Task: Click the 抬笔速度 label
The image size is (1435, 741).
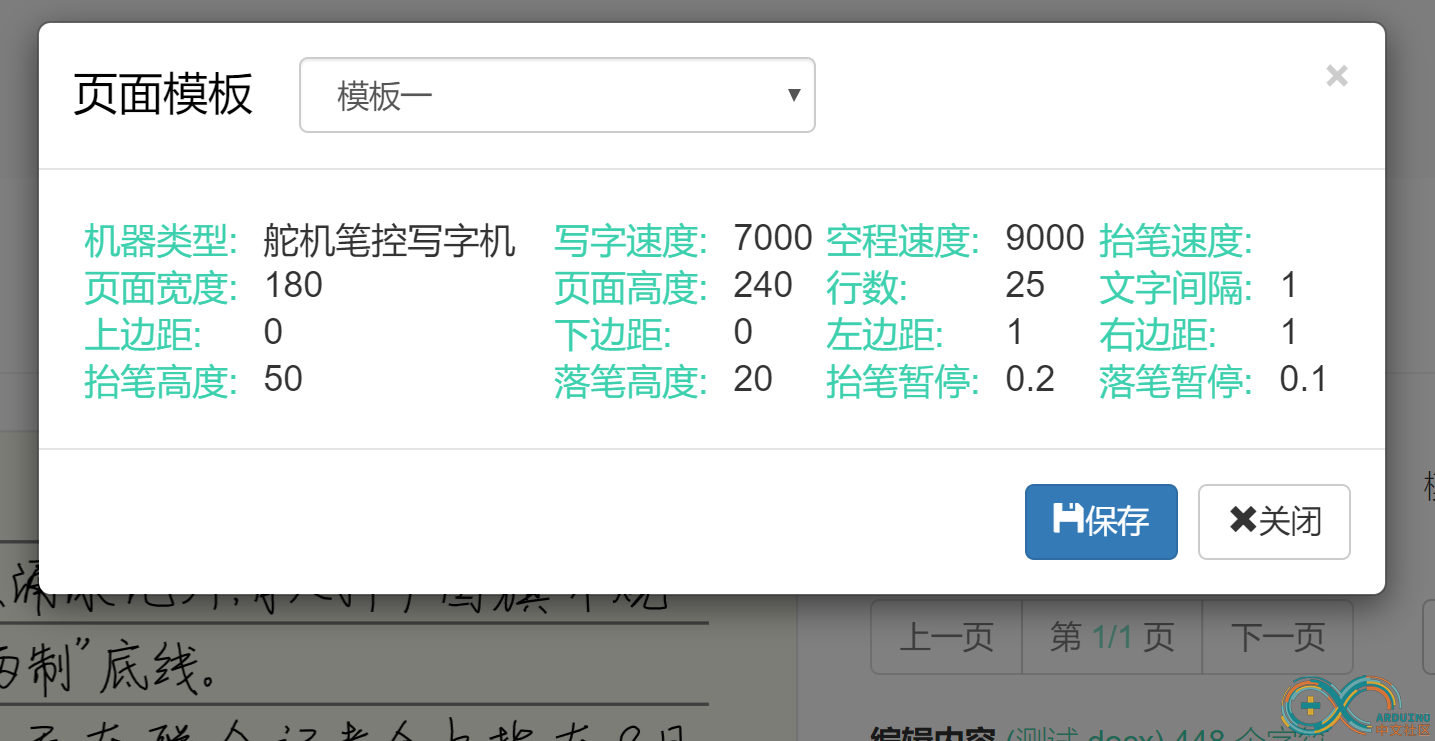Action: [1176, 241]
